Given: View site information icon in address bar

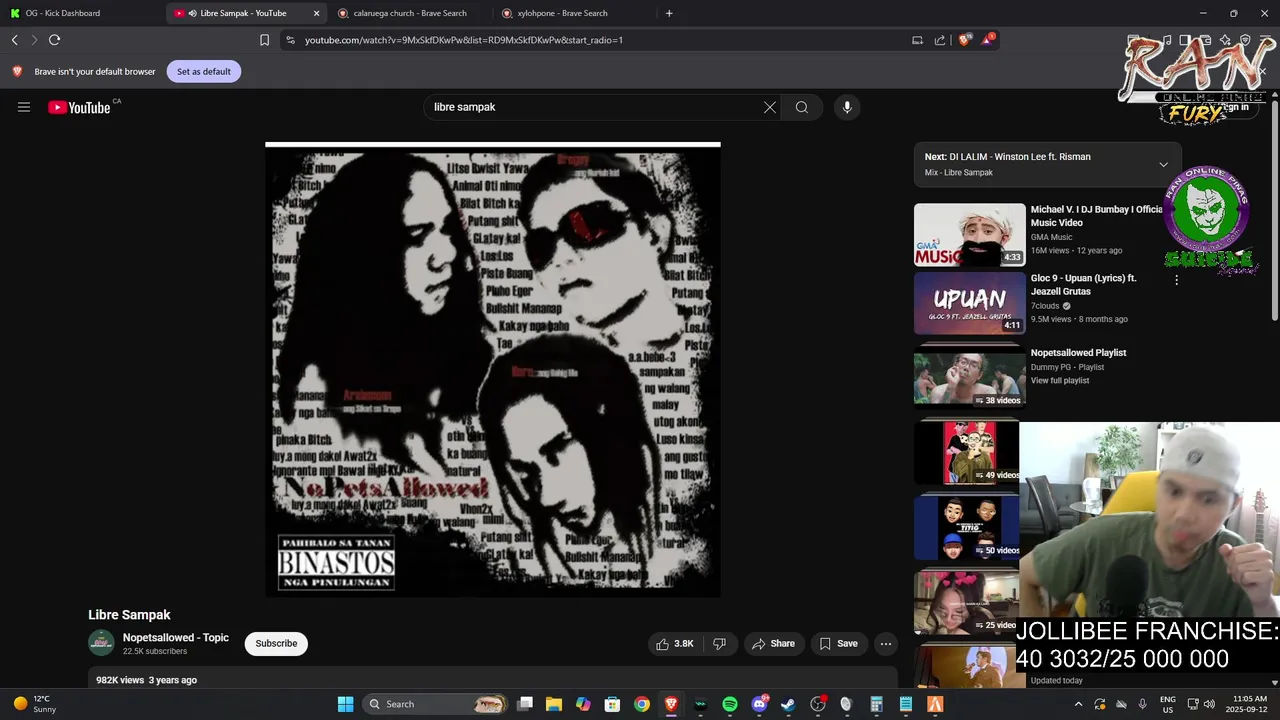Looking at the screenshot, I should (x=290, y=40).
